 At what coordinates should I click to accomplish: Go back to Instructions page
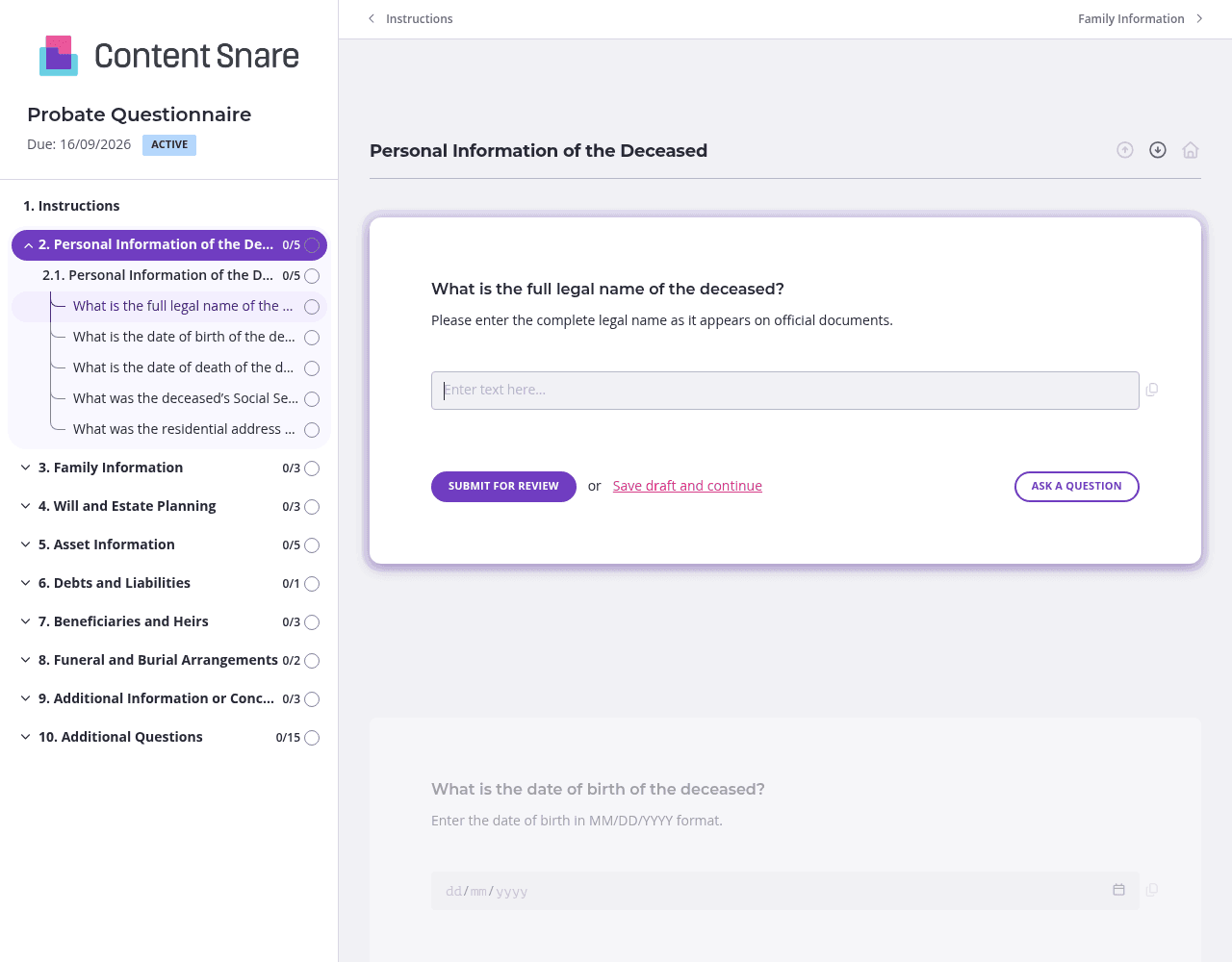[x=419, y=18]
